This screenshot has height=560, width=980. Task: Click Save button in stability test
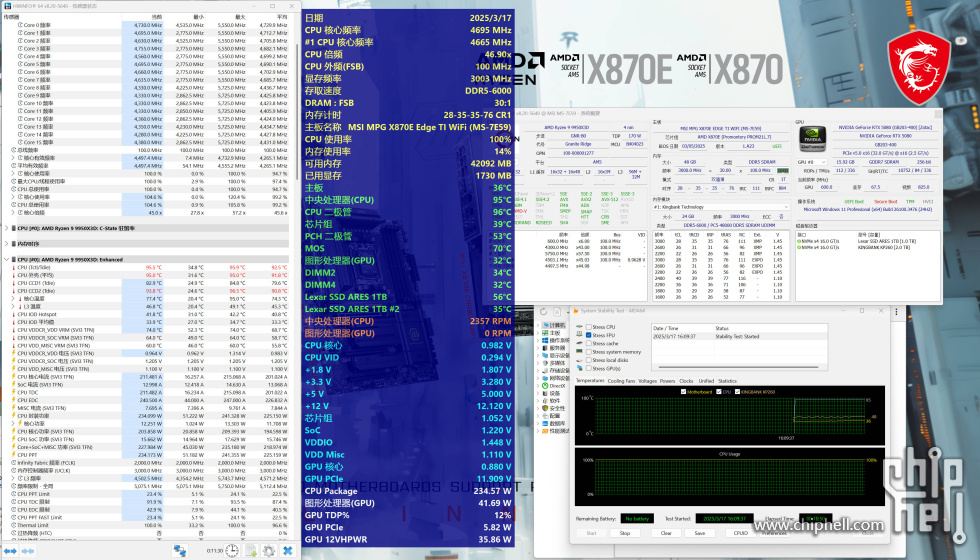coord(700,533)
